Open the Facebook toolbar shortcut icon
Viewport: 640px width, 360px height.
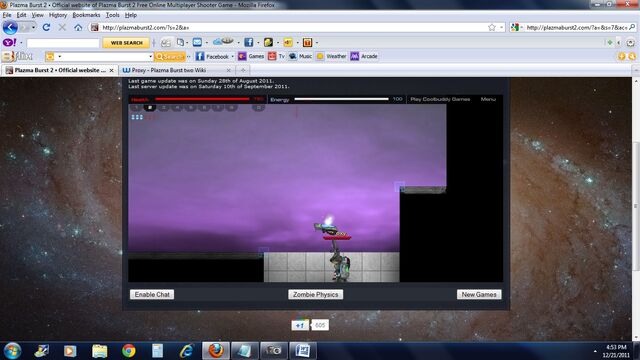click(248, 42)
